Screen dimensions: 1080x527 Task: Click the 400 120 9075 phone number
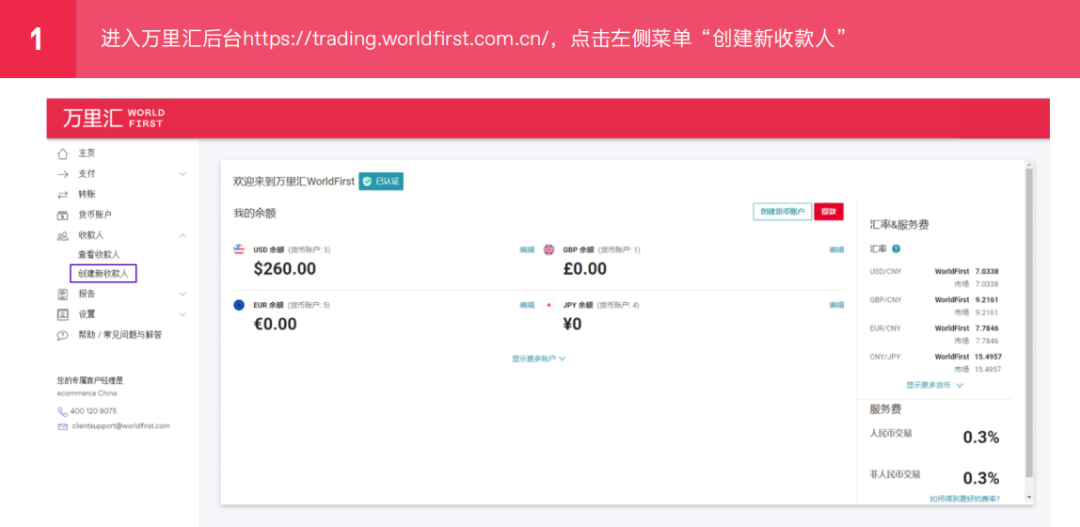[x=94, y=411]
